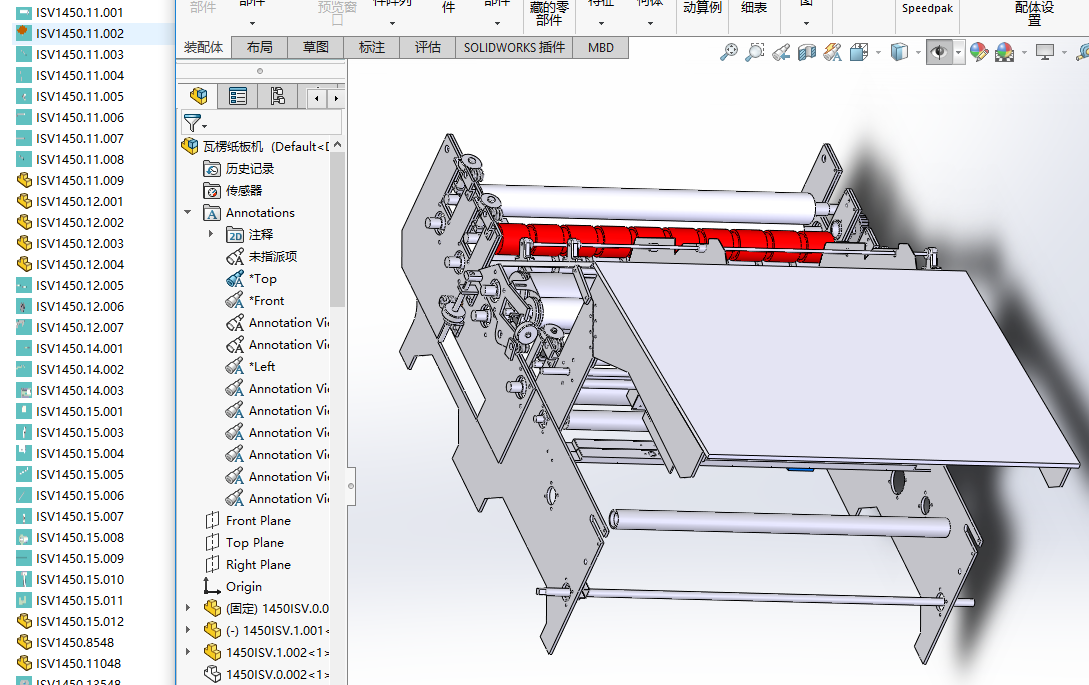The image size is (1089, 685).
Task: Expand the 1450ISV.1.002<1> component node
Action: pyautogui.click(x=188, y=652)
